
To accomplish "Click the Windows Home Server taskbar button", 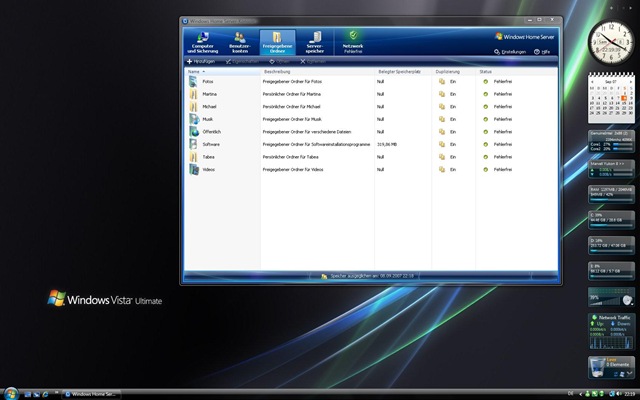I will pyautogui.click(x=91, y=394).
